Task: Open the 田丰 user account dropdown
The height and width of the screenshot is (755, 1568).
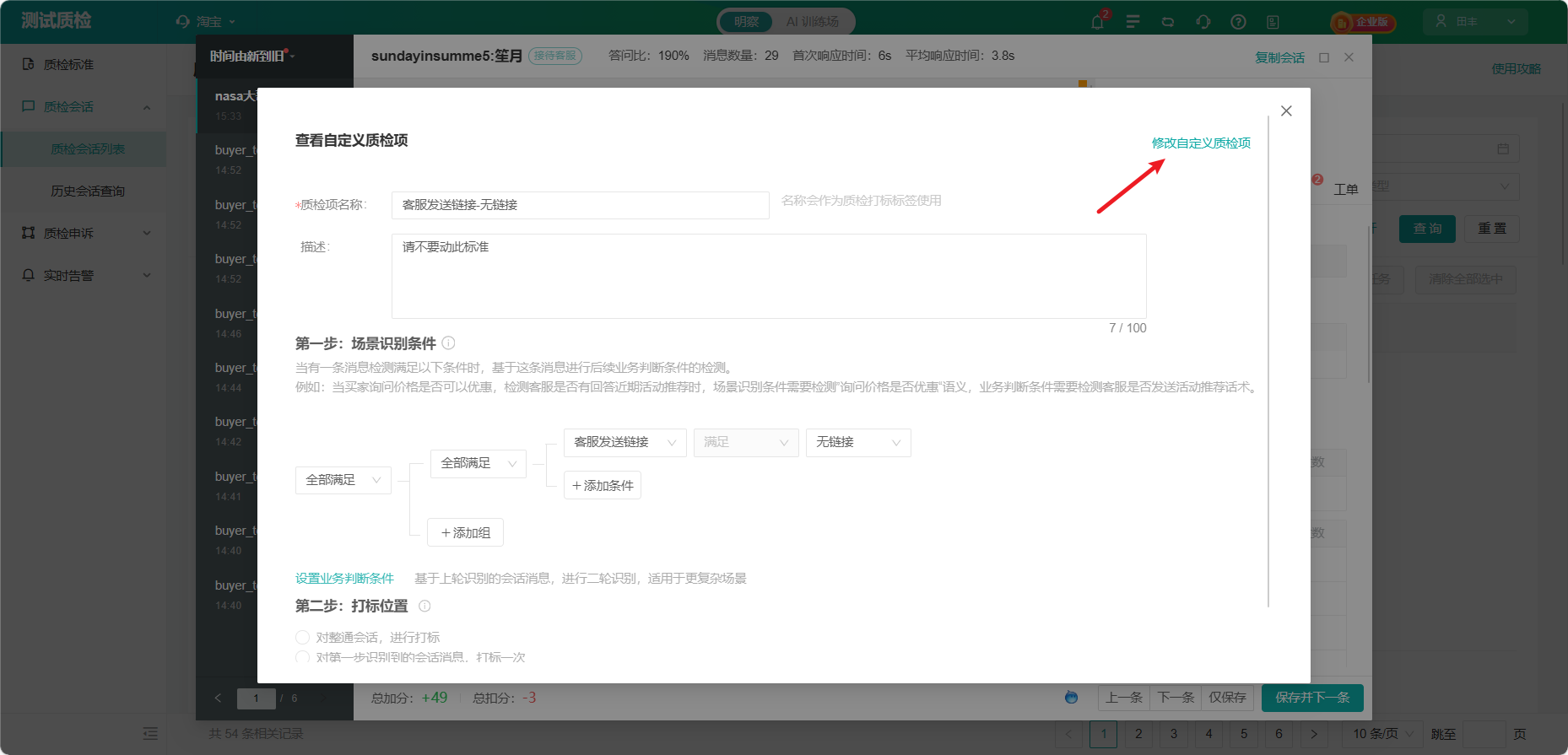Action: 1475,21
